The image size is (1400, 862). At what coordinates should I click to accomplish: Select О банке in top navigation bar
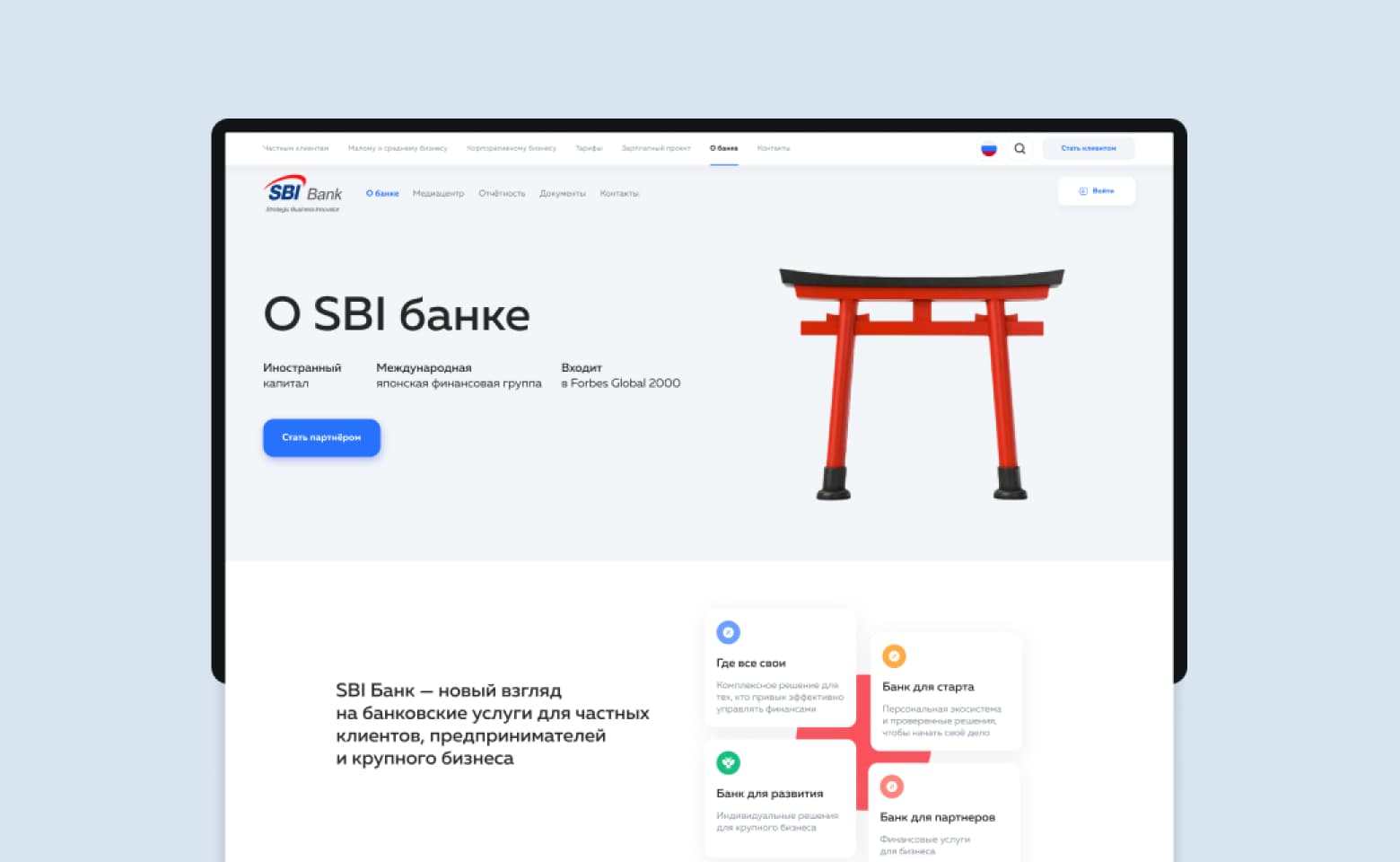pyautogui.click(x=723, y=148)
